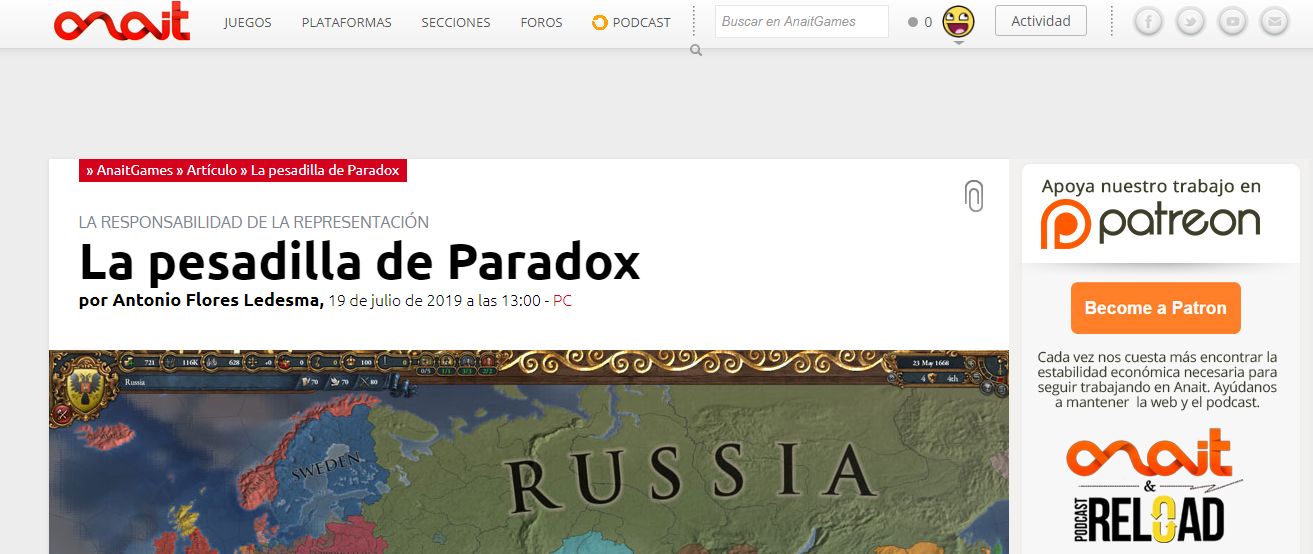Click the search magnifier icon
The image size is (1313, 554).
click(696, 50)
